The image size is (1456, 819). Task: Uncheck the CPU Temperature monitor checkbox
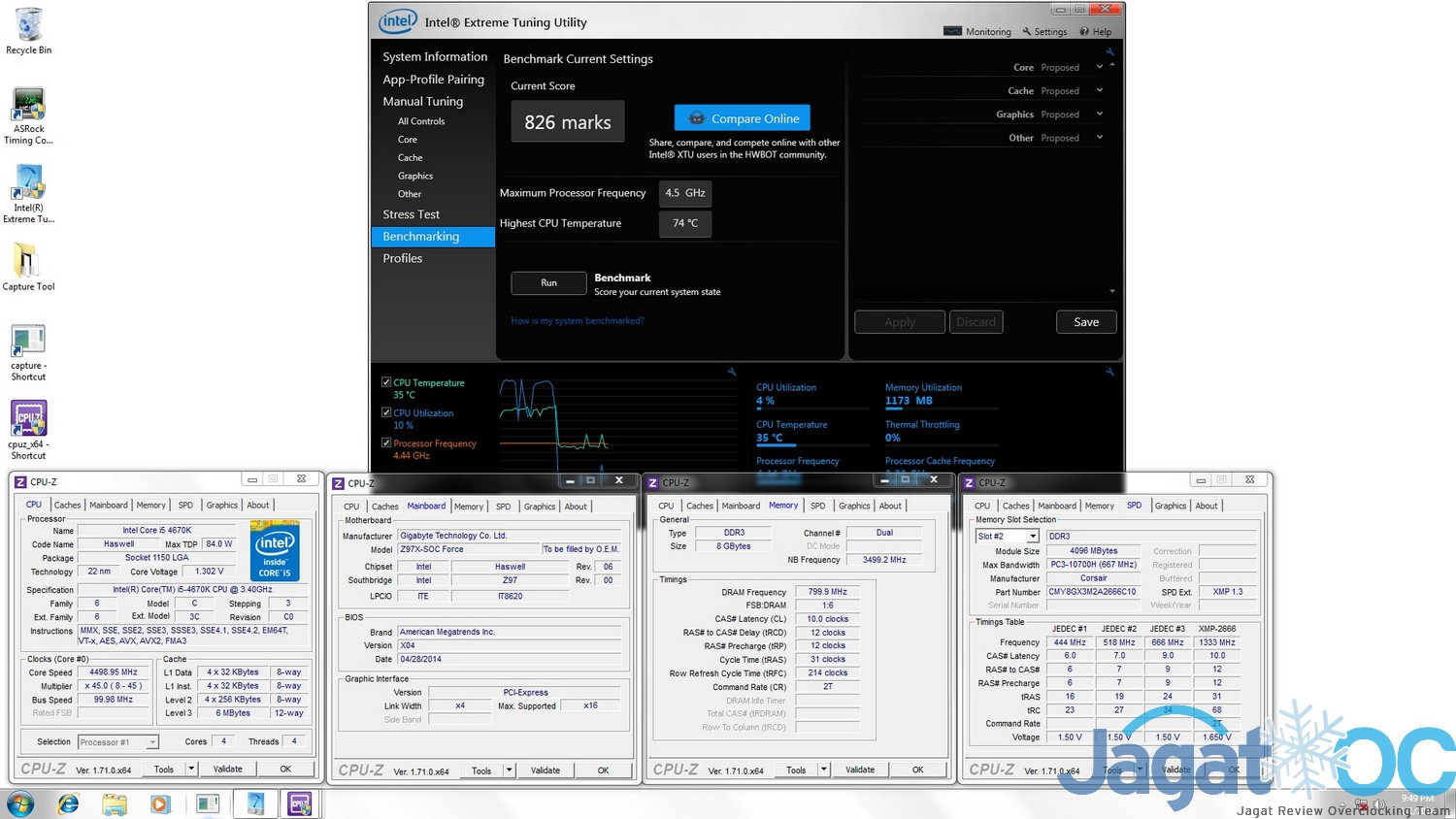(x=386, y=382)
